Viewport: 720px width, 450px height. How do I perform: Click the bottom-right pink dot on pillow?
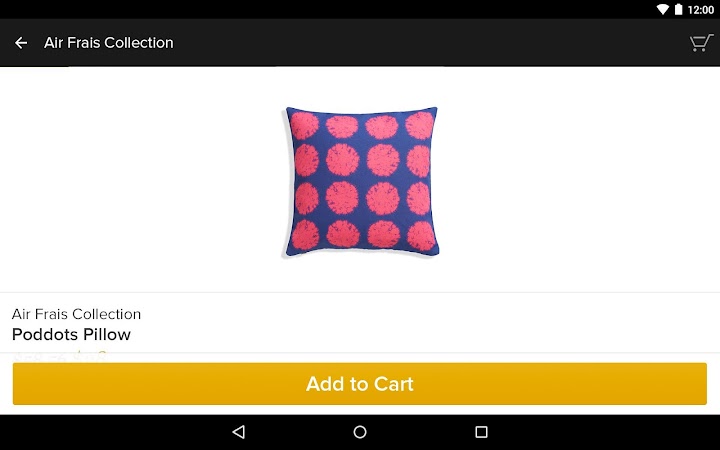tap(421, 236)
